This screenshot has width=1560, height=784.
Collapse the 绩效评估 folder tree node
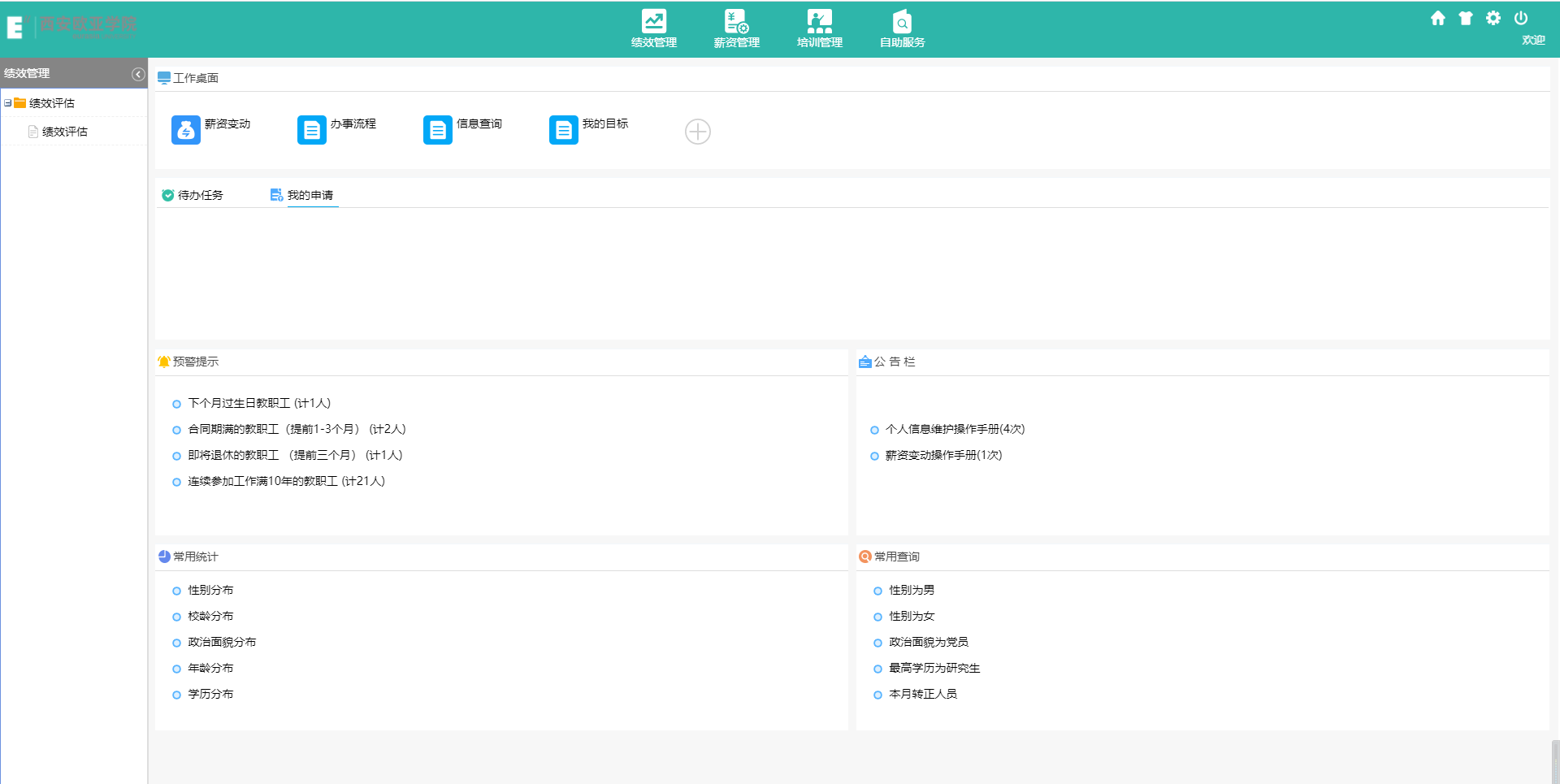7,103
